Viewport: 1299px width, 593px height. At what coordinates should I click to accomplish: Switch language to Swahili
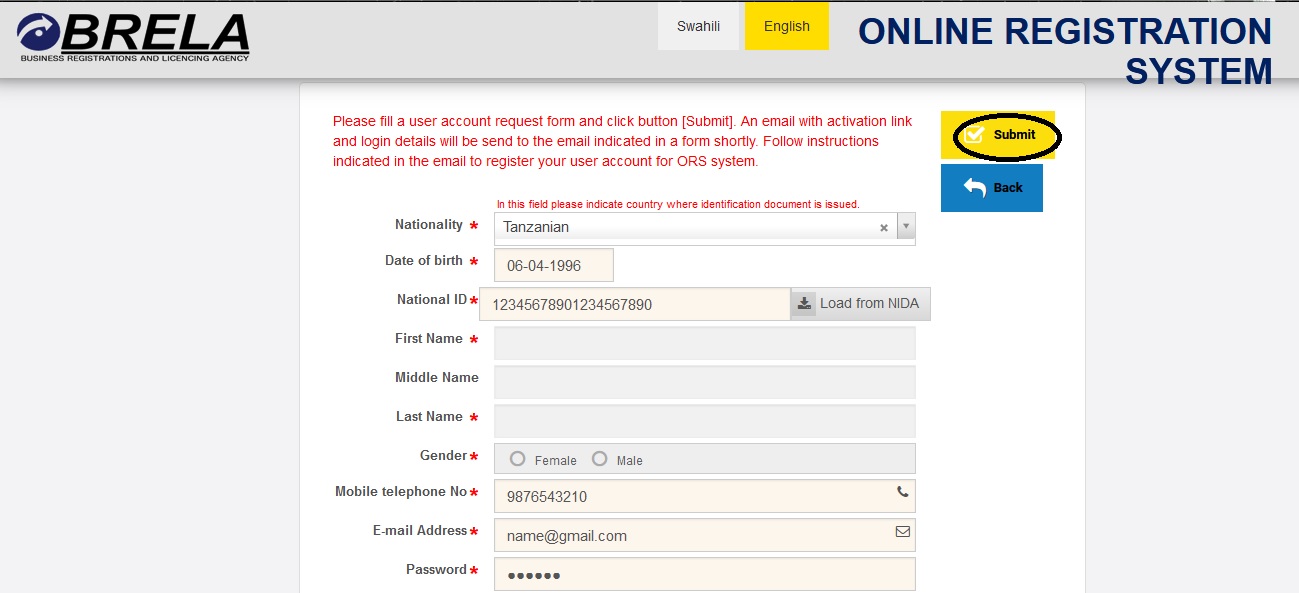pos(698,27)
